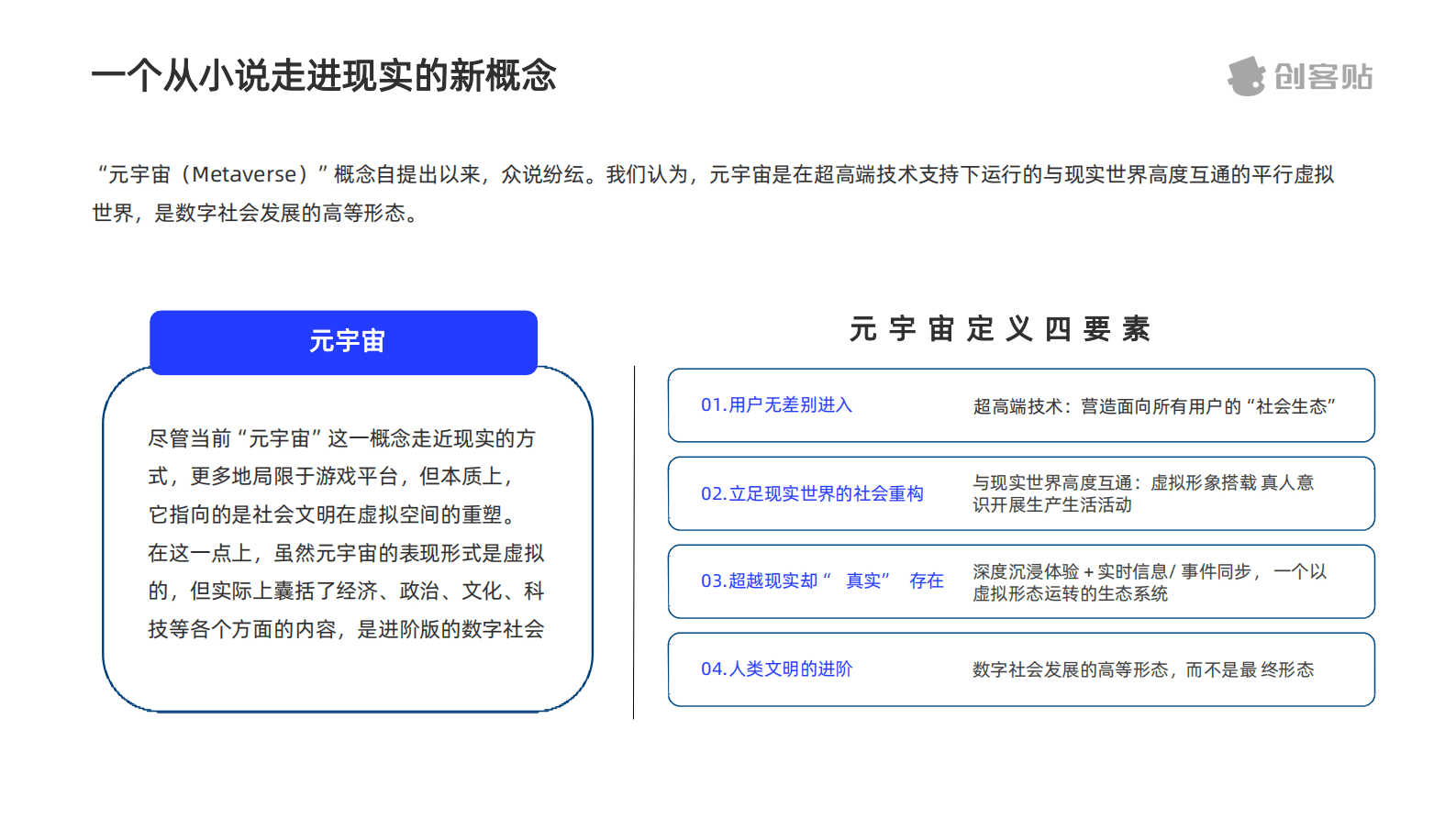The width and height of the screenshot is (1456, 818).
Task: Click the line starting 在这一点上 in left box
Action: (346, 553)
